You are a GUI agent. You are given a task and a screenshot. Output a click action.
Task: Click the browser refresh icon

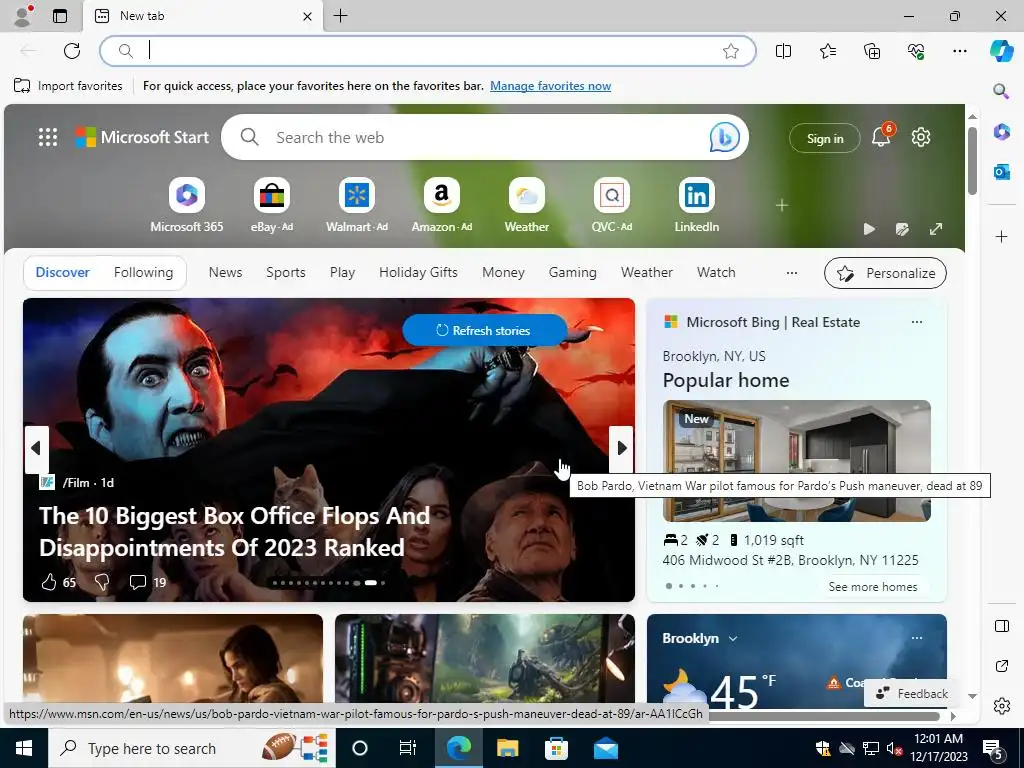72,51
